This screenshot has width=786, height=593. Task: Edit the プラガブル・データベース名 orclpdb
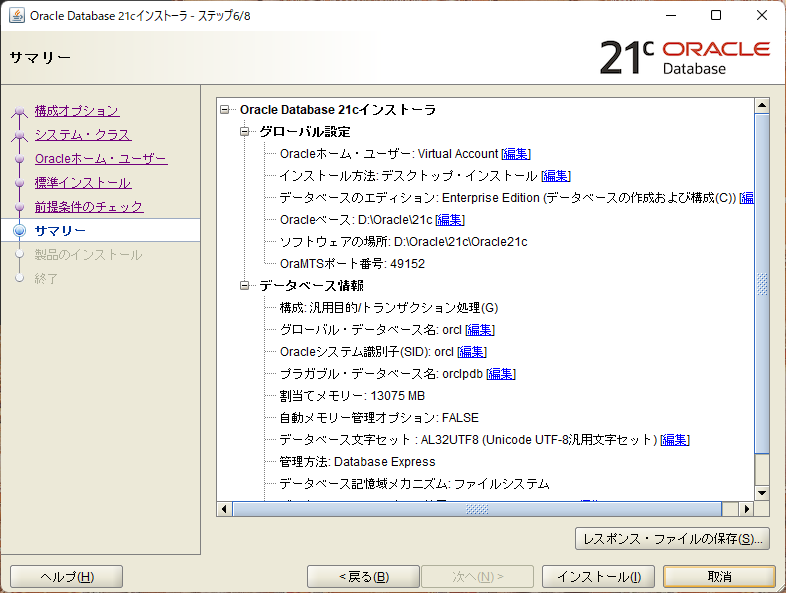pos(501,374)
